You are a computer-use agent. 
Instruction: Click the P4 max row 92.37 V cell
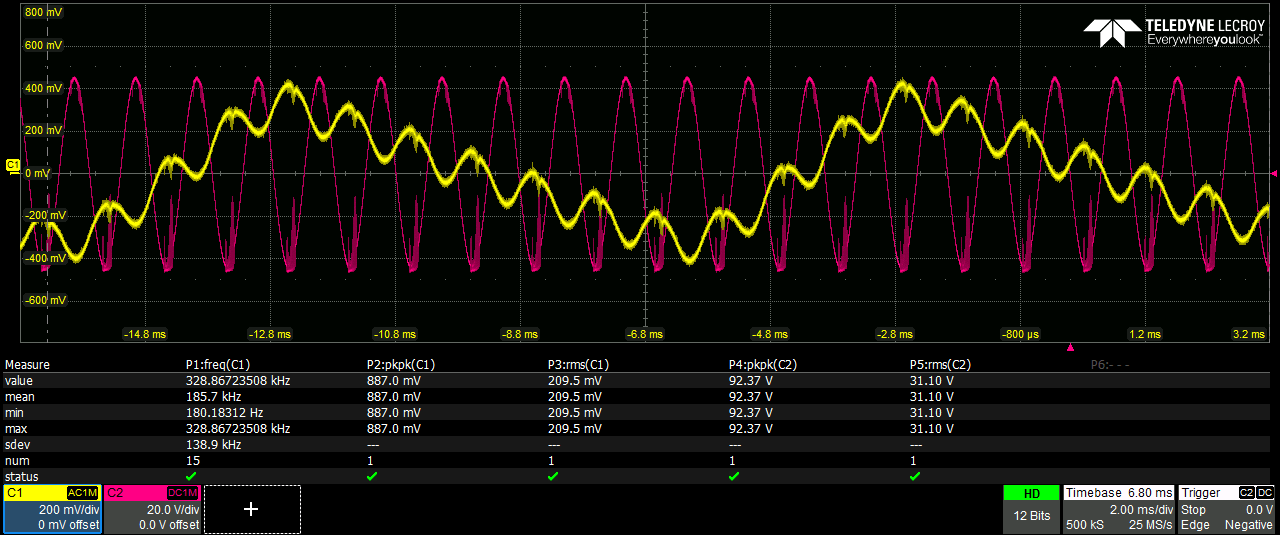coord(751,429)
